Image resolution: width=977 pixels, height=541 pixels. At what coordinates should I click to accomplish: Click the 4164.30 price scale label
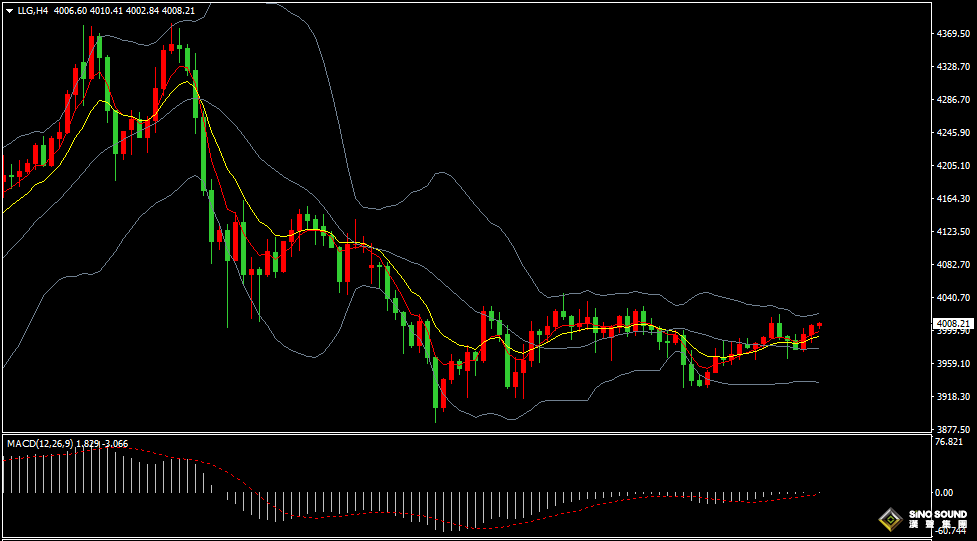pos(953,199)
